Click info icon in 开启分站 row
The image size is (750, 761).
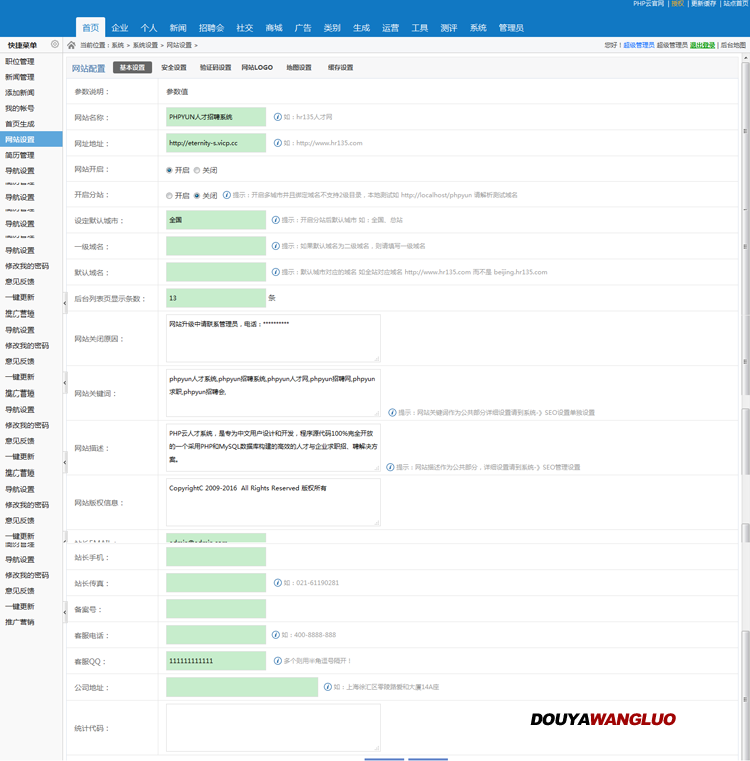coord(227,195)
